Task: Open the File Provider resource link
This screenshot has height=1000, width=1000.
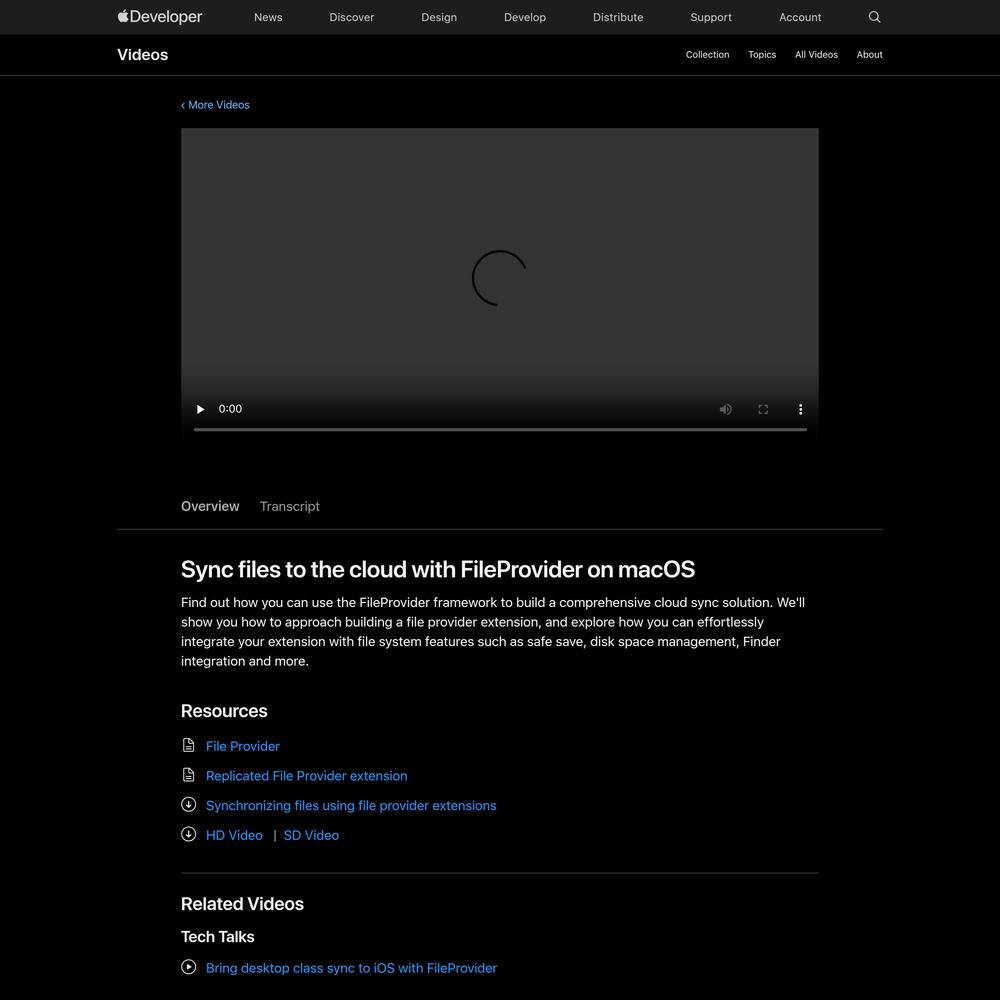Action: [242, 746]
